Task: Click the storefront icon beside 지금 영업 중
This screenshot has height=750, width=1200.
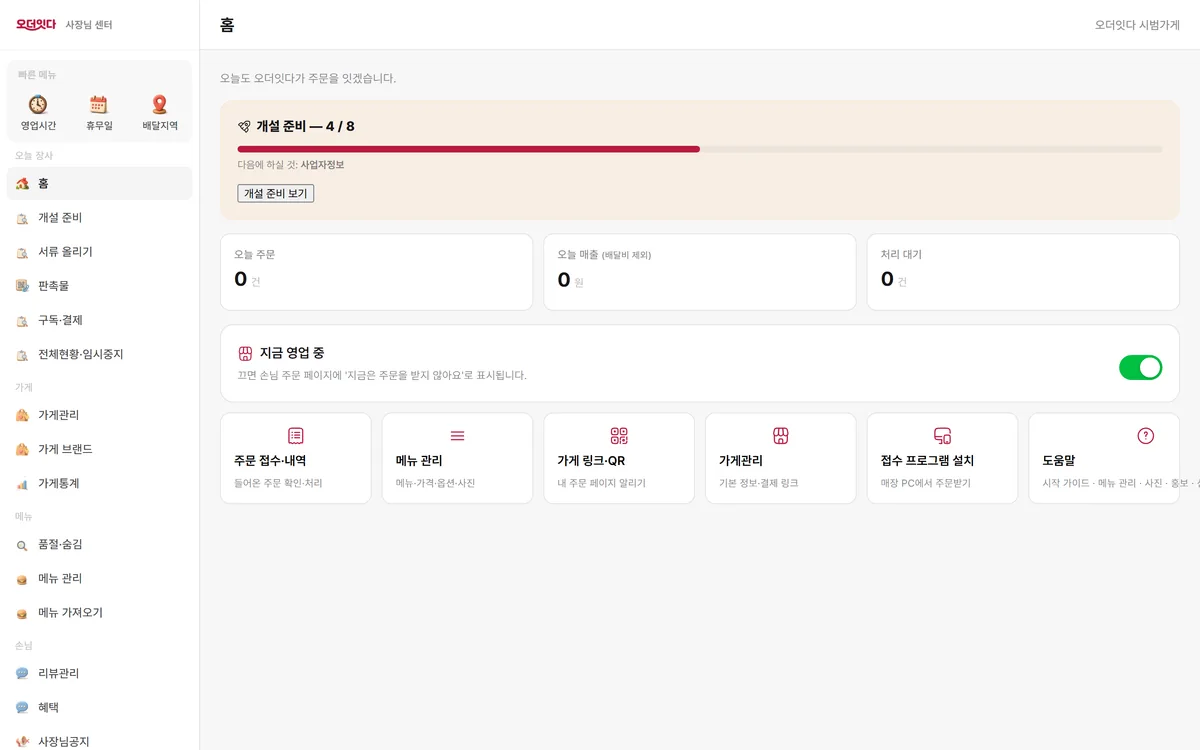Action: pyautogui.click(x=245, y=353)
